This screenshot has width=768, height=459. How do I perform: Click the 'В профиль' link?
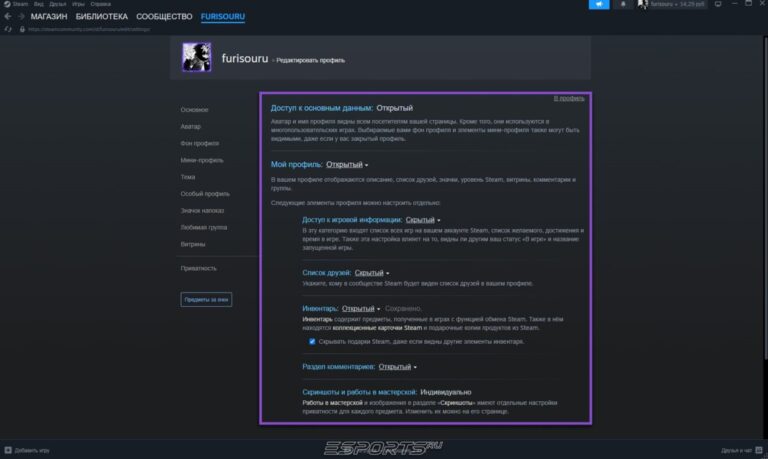pyautogui.click(x=570, y=98)
